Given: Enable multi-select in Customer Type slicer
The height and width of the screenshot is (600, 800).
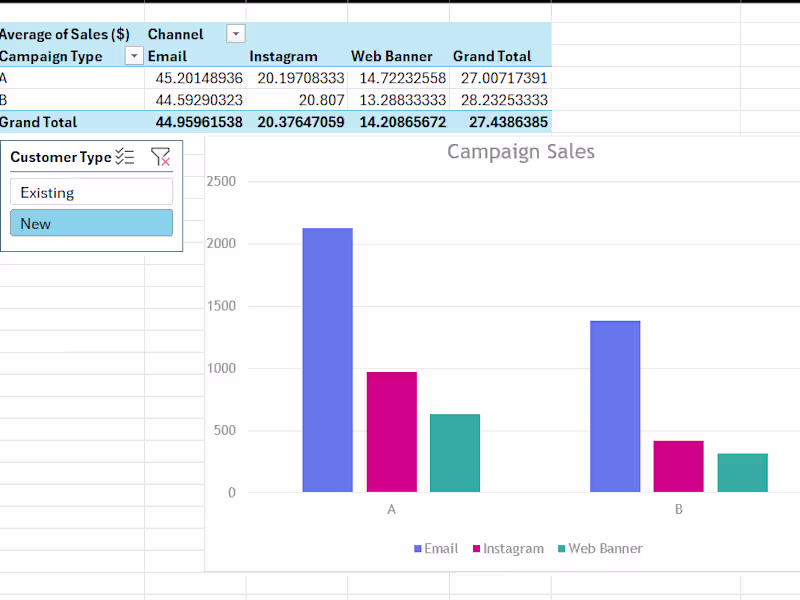Looking at the screenshot, I should click(124, 157).
